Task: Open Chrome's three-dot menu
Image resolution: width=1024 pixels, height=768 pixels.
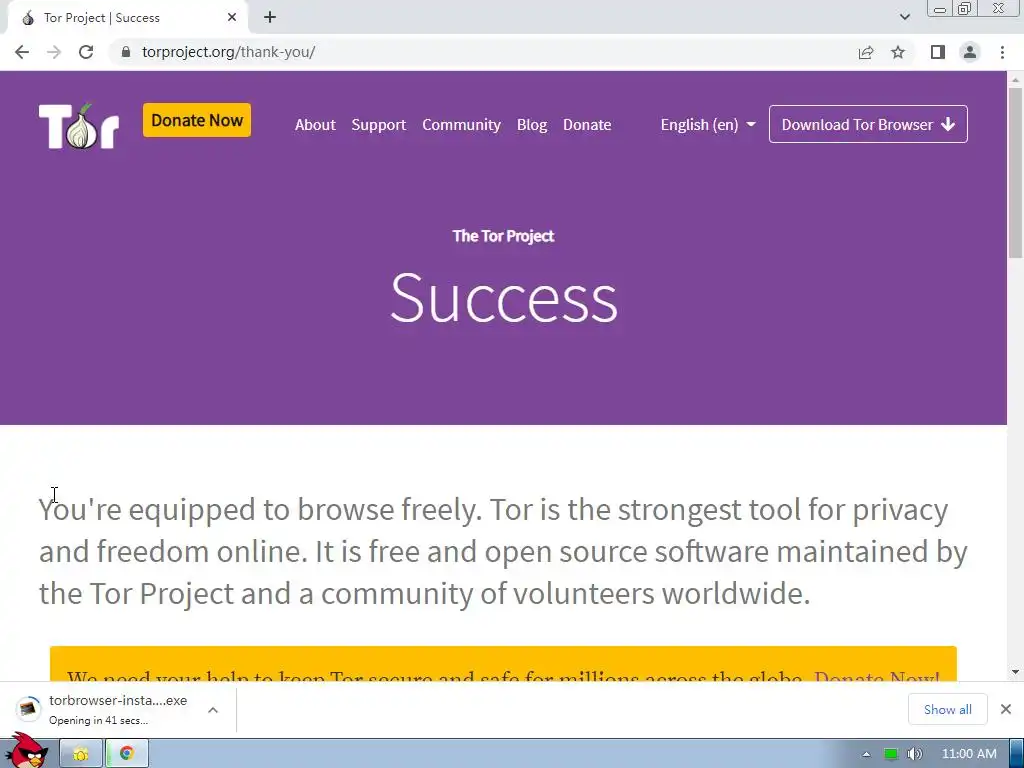Action: click(1002, 52)
